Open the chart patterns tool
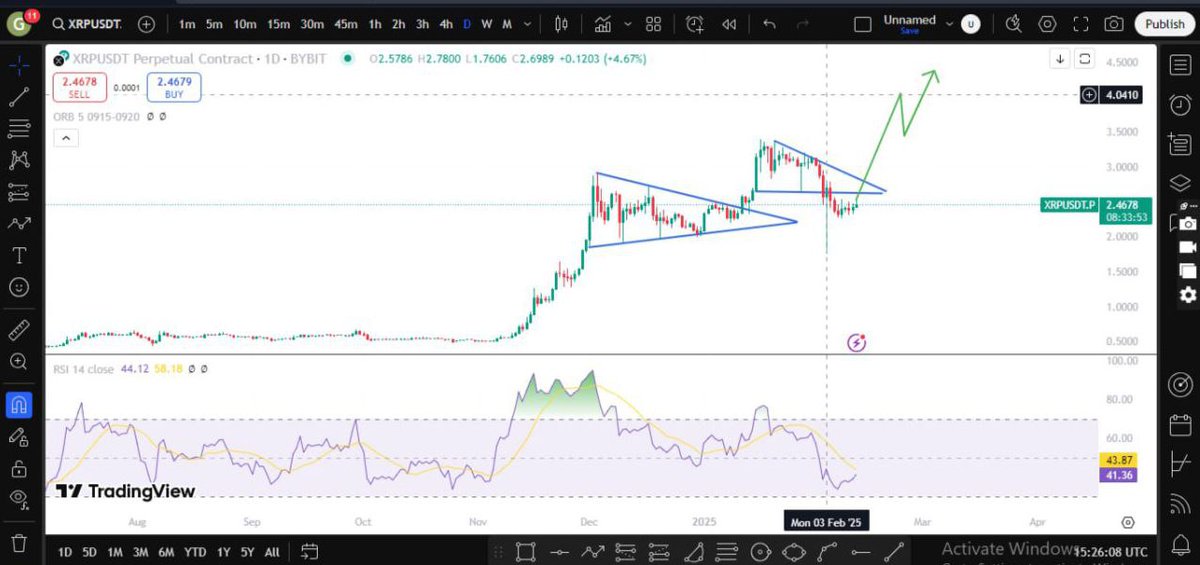Viewport: 1200px width, 565px height. point(18,160)
